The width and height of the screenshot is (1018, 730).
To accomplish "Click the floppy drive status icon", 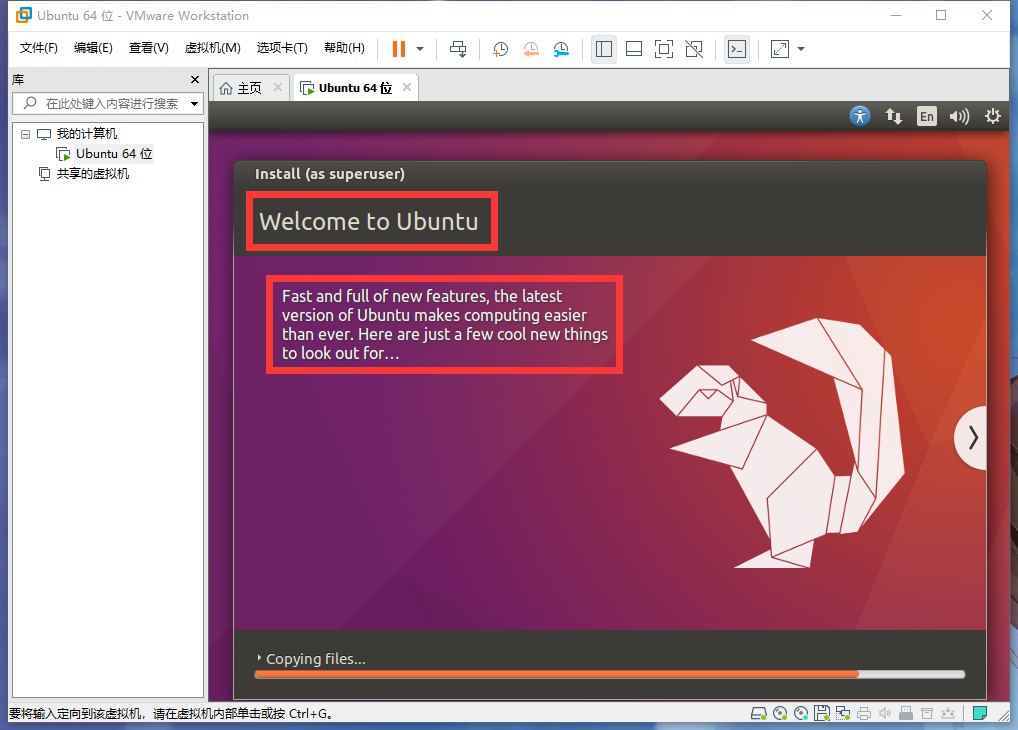I will point(822,714).
